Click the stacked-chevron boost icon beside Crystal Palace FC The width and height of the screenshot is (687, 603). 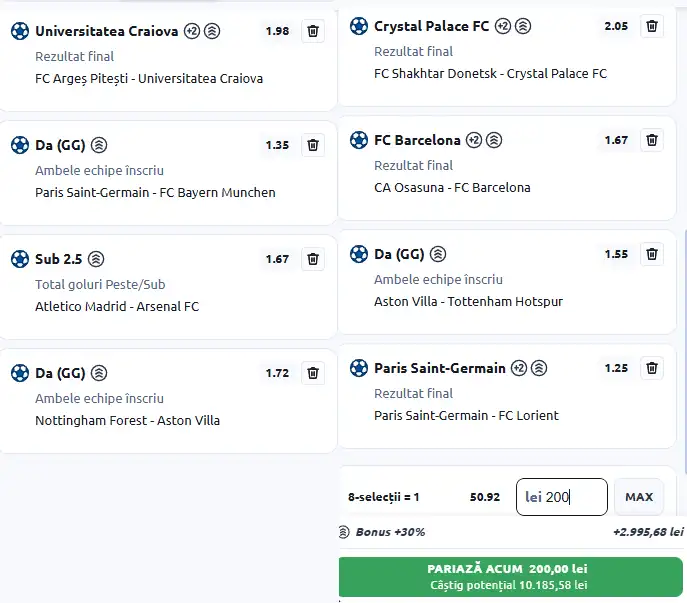523,26
